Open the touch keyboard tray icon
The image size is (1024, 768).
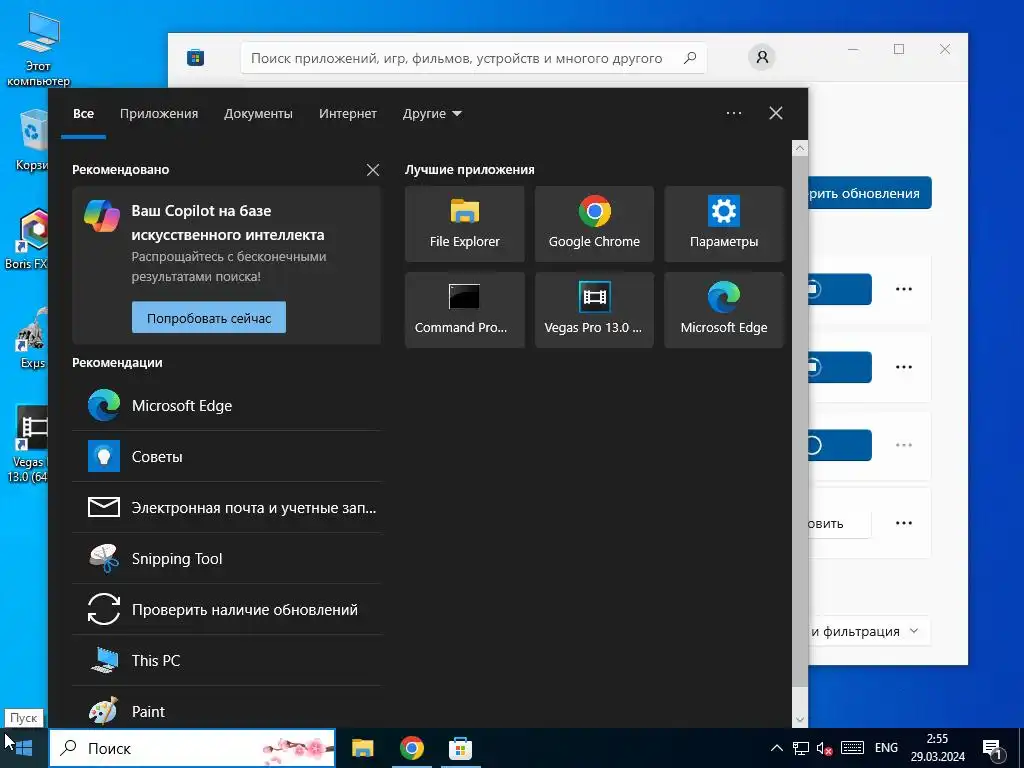[852, 748]
